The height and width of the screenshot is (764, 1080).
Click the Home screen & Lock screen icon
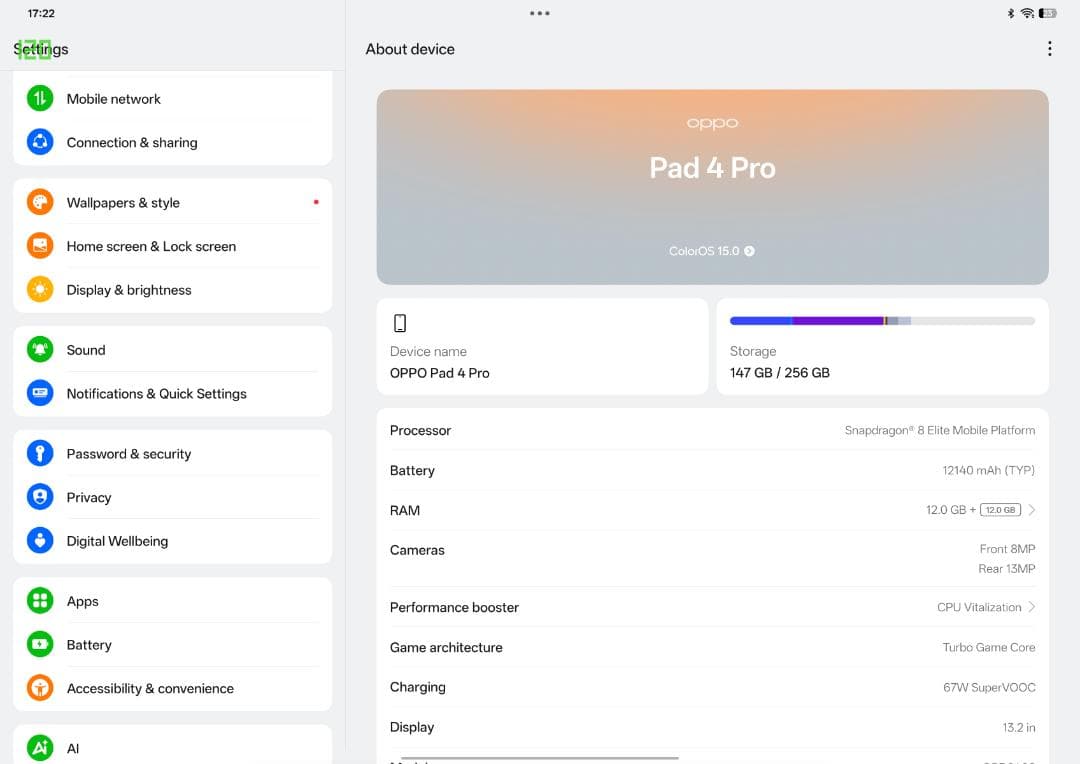point(39,246)
